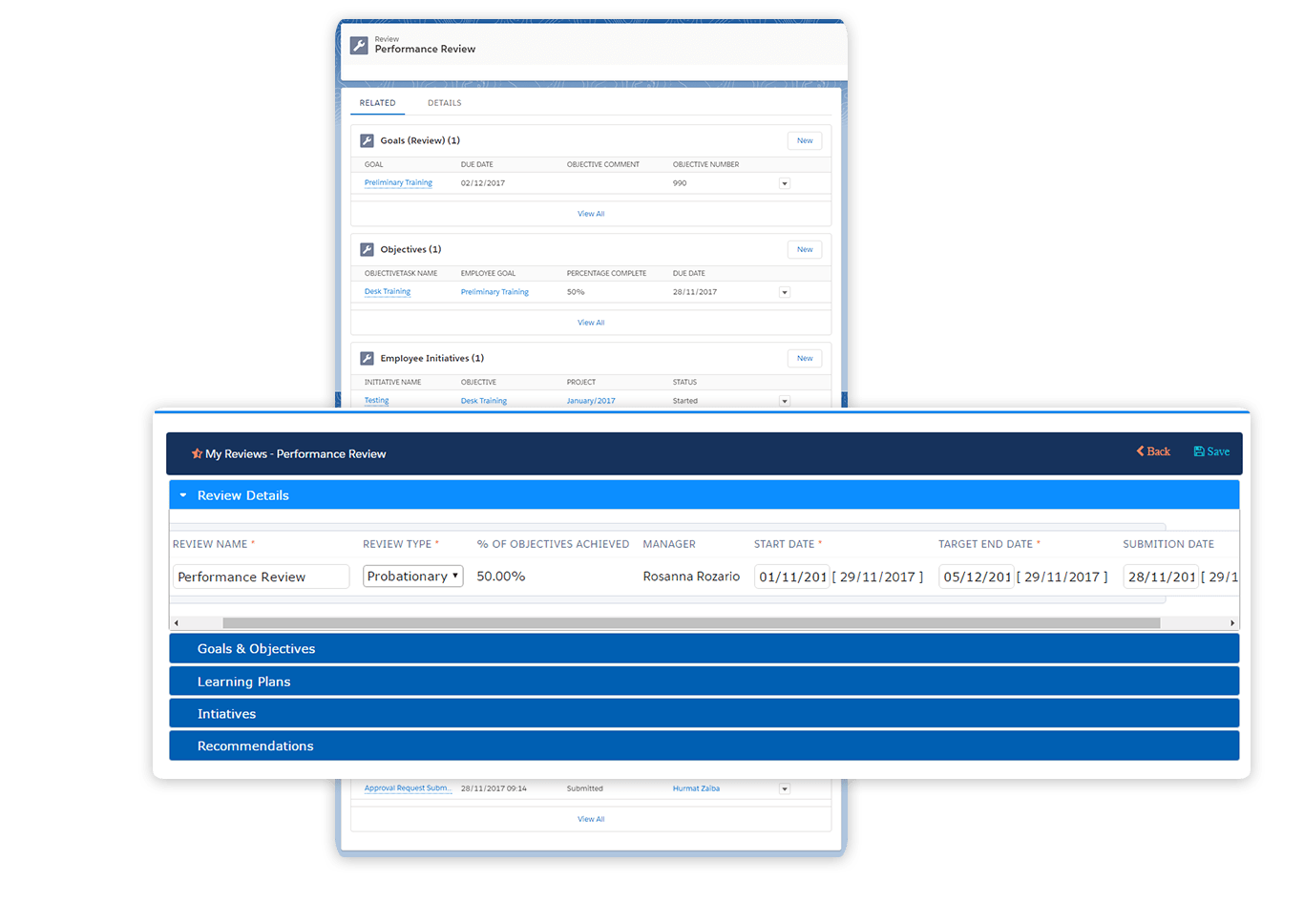The height and width of the screenshot is (924, 1304).
Task: Select the Related tab
Action: [x=377, y=103]
